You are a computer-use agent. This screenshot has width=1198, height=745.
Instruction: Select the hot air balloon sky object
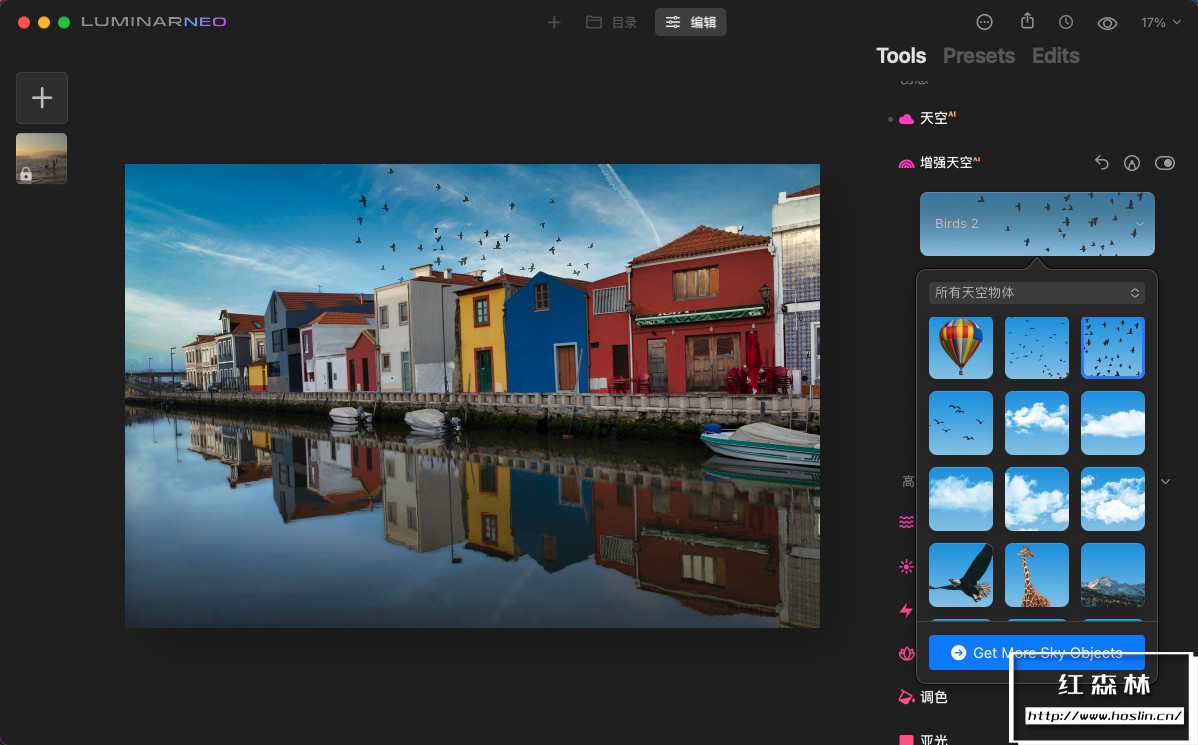click(960, 348)
